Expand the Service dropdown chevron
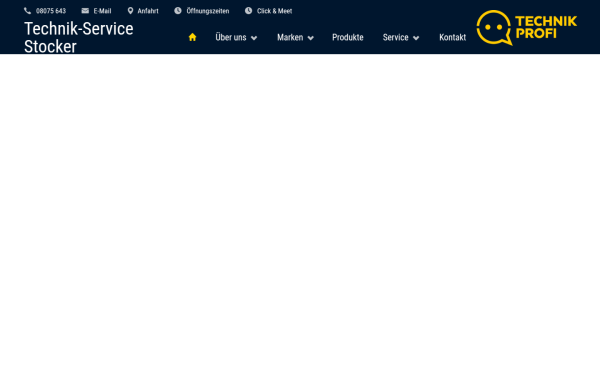The width and height of the screenshot is (600, 375). pos(416,38)
